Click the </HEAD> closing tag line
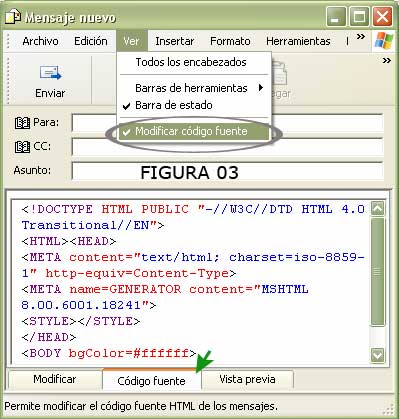The image size is (399, 419). click(x=49, y=337)
